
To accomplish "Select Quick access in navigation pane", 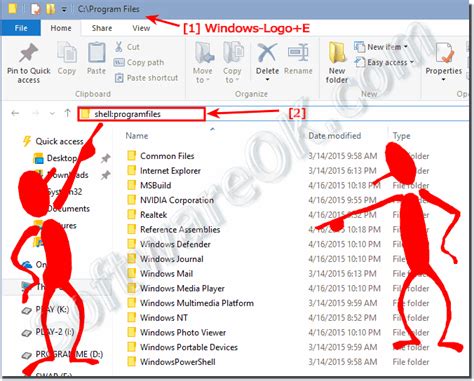I will coord(59,142).
